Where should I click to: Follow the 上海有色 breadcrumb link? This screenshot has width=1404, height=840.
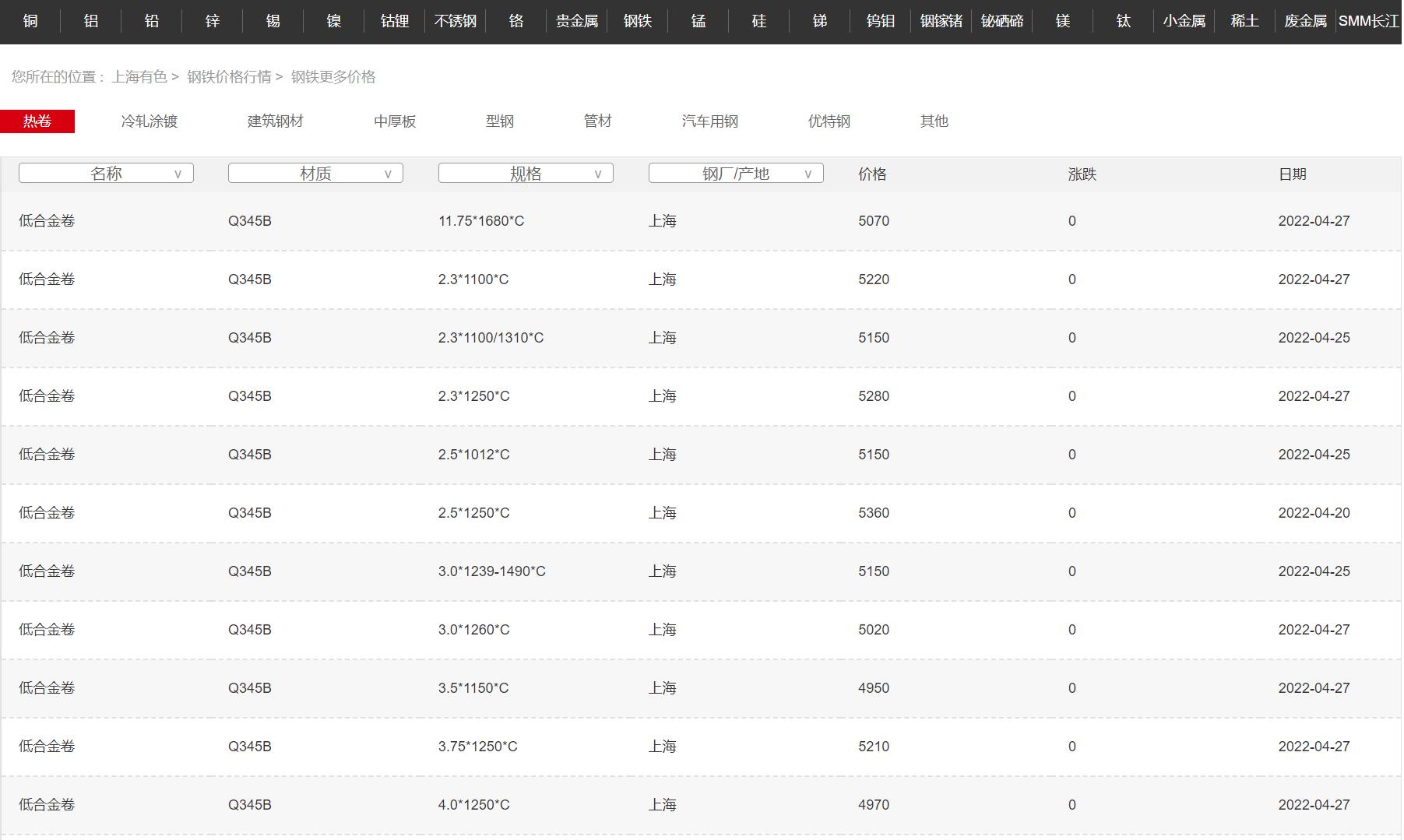pos(139,77)
